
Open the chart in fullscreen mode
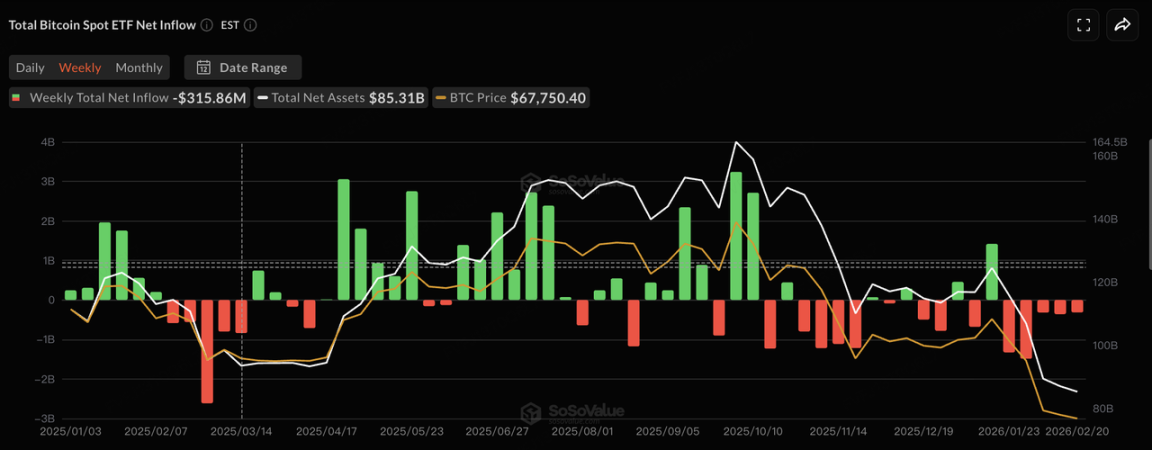(x=1081, y=25)
